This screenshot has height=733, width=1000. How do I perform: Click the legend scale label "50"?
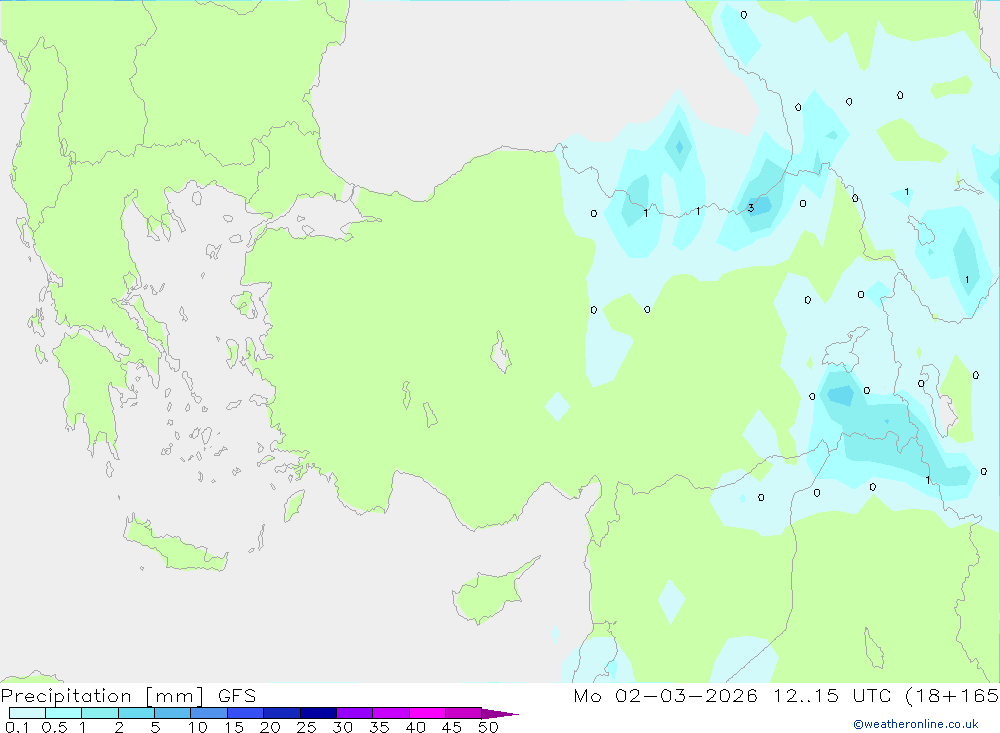pyautogui.click(x=488, y=727)
